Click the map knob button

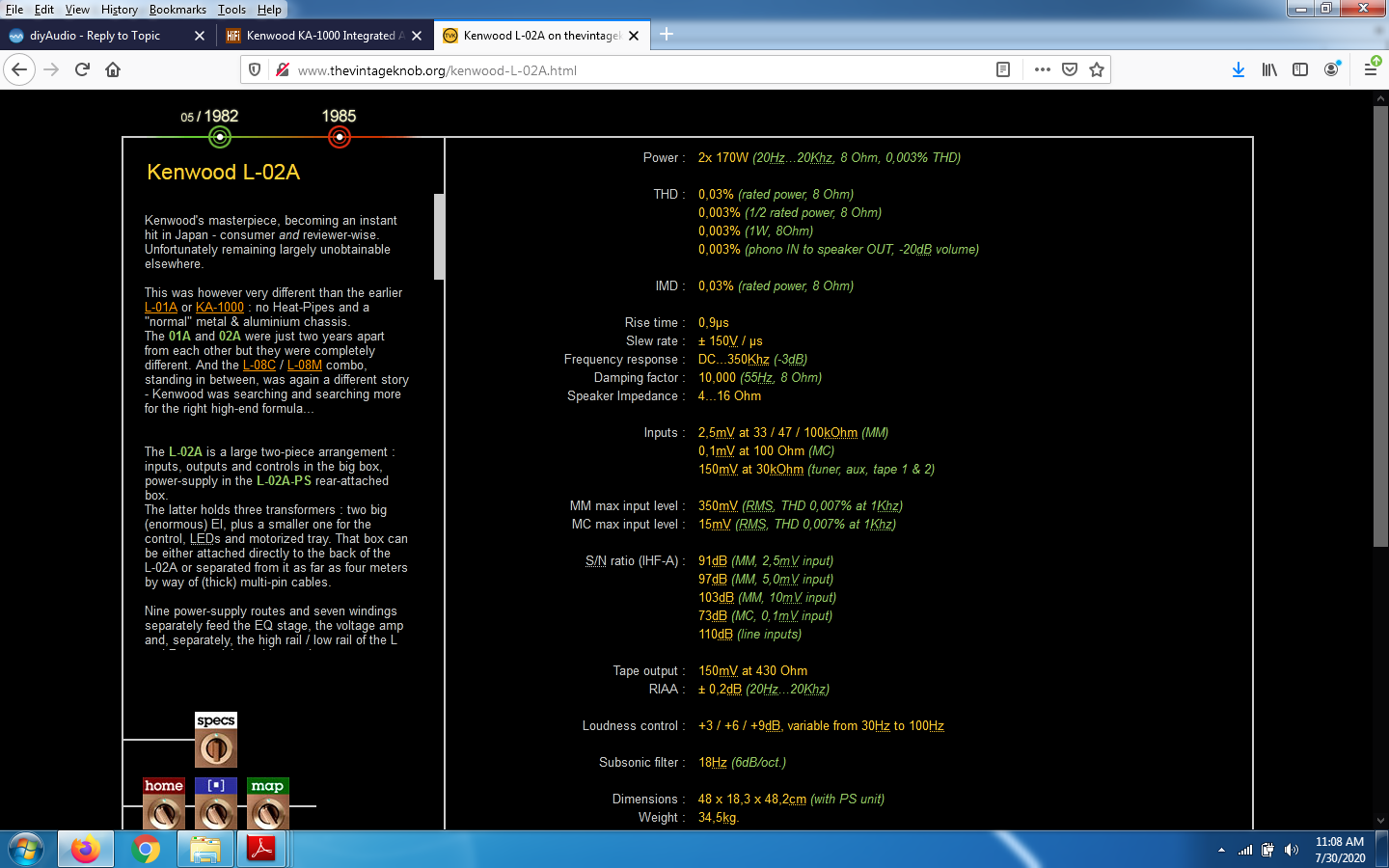point(268,805)
